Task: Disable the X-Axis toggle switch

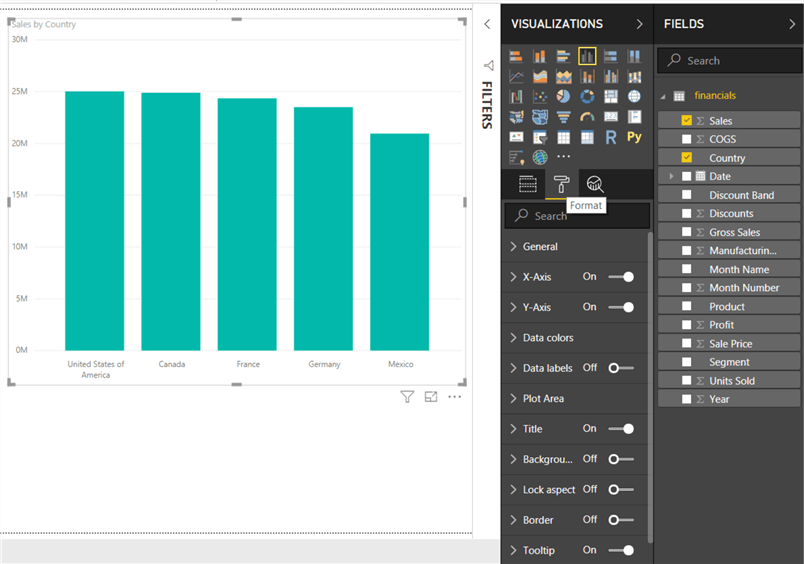Action: click(621, 277)
